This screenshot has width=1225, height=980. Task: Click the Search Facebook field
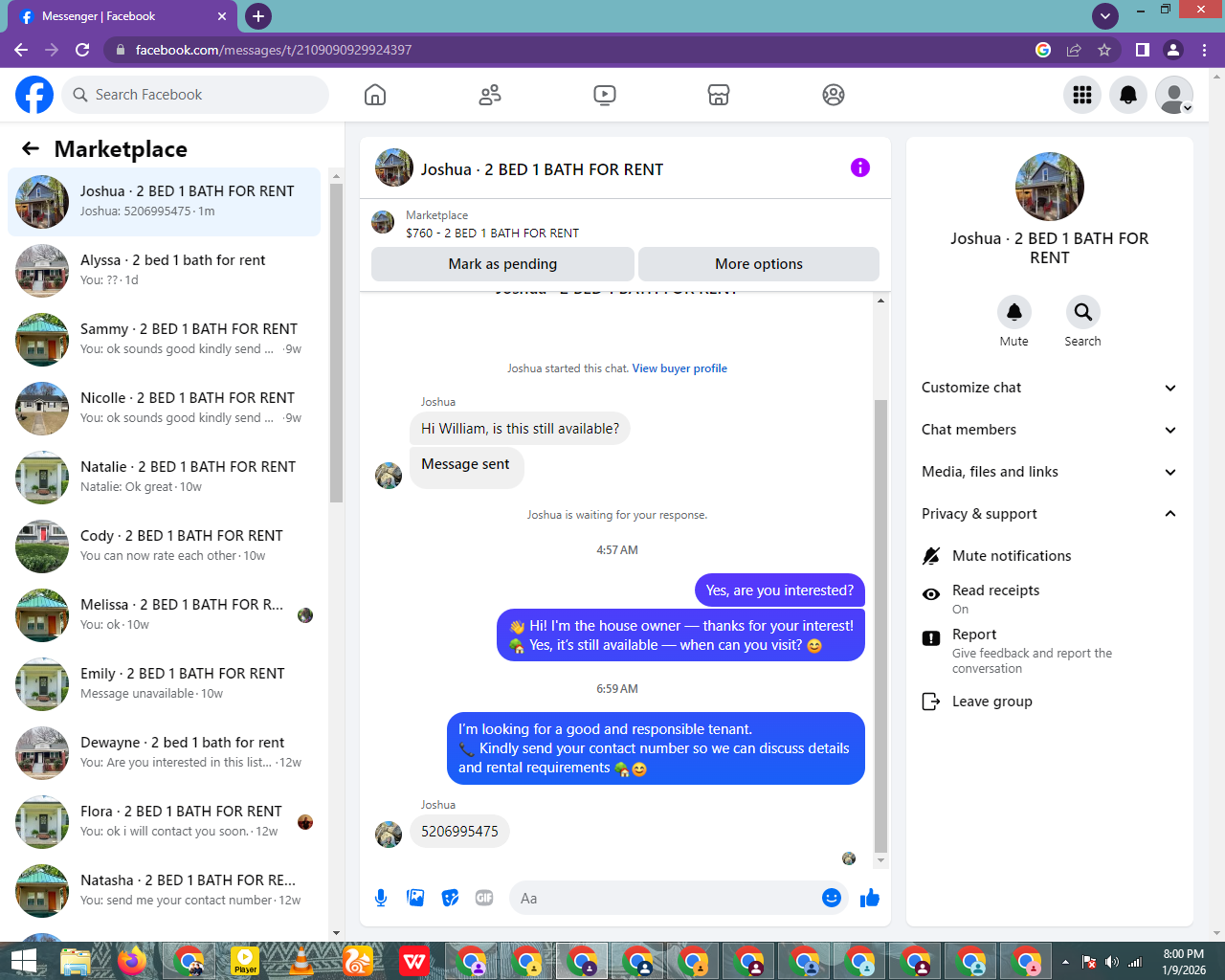(x=196, y=95)
